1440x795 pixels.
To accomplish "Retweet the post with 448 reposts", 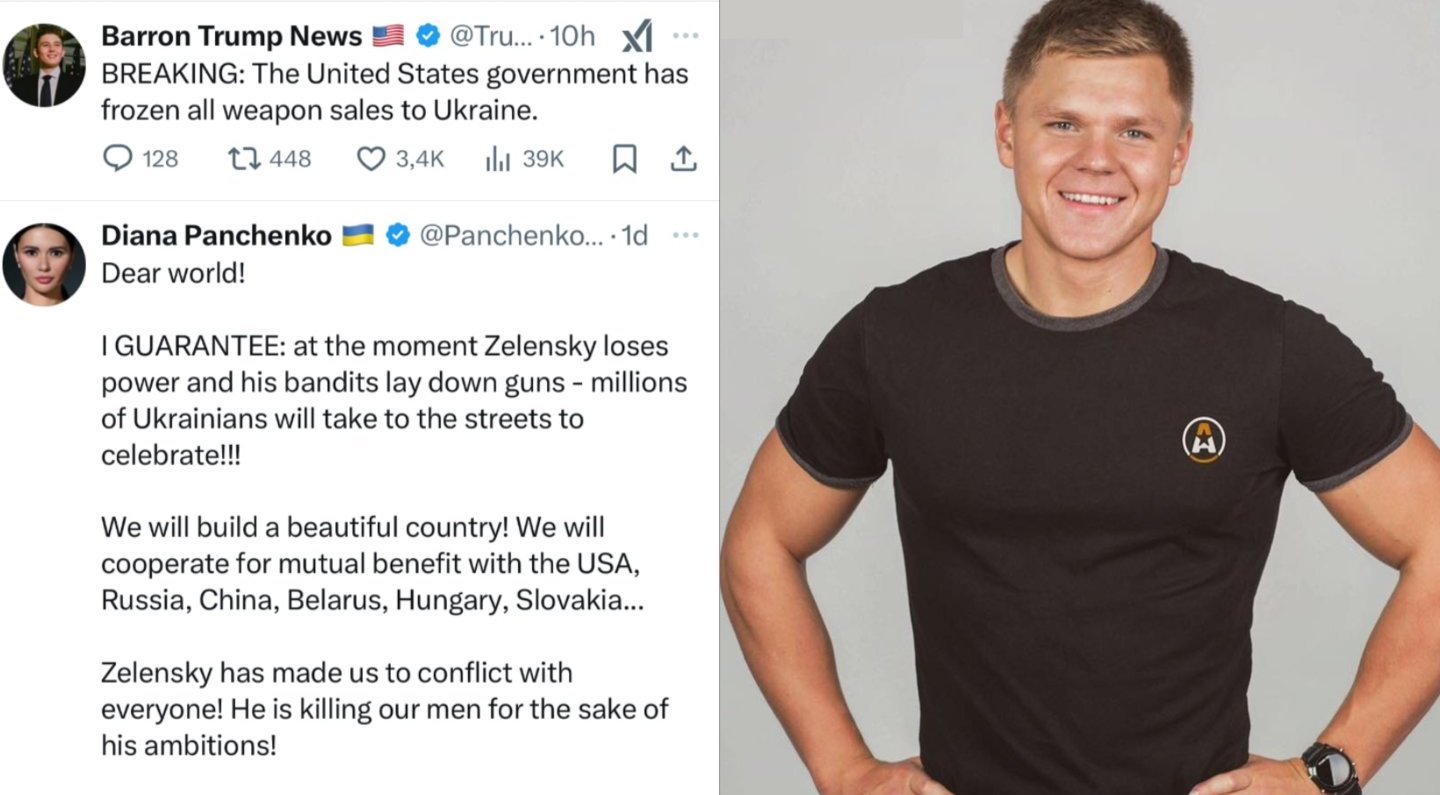I will pyautogui.click(x=240, y=158).
